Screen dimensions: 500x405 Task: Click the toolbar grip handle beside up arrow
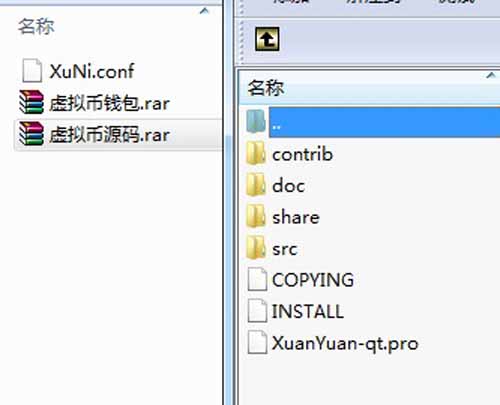[x=242, y=41]
